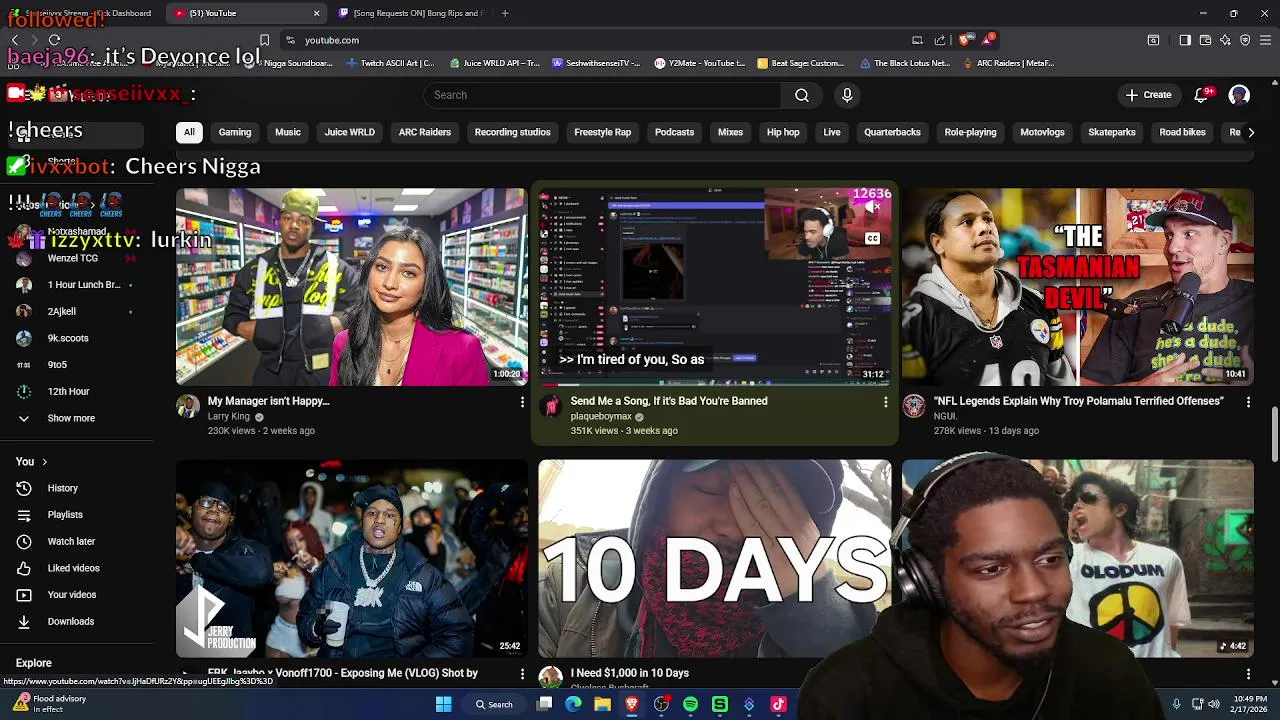This screenshot has width=1280, height=720.
Task: Click the Brave browser taskbar icon
Action: 632,704
